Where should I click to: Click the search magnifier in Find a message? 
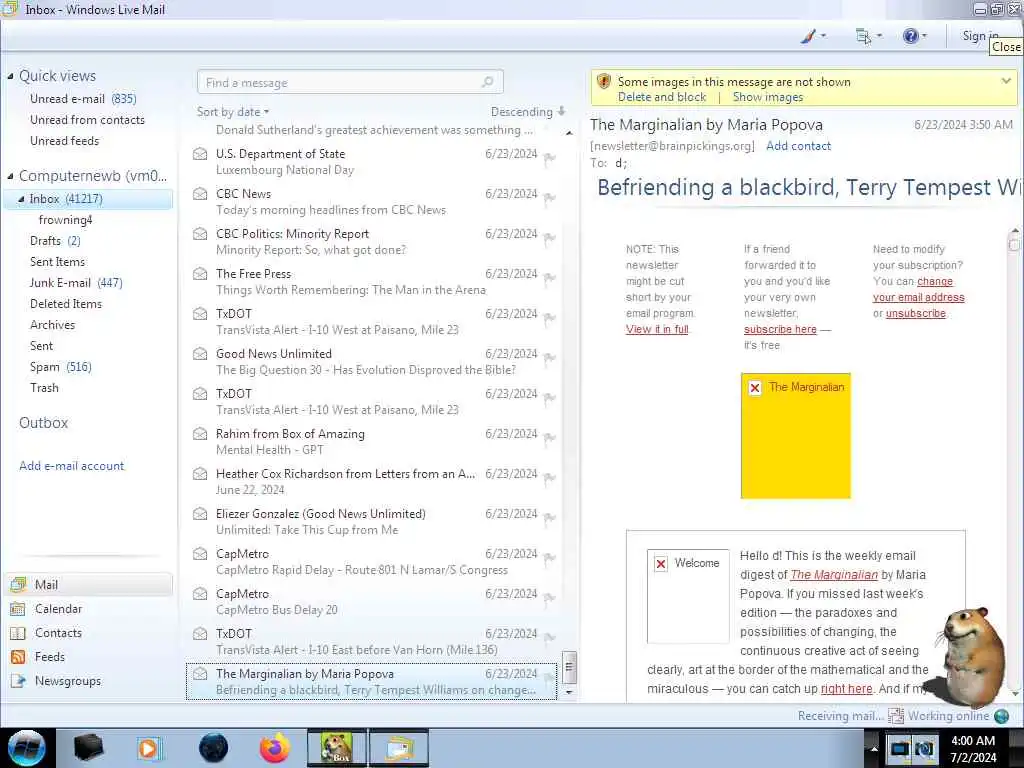(488, 82)
